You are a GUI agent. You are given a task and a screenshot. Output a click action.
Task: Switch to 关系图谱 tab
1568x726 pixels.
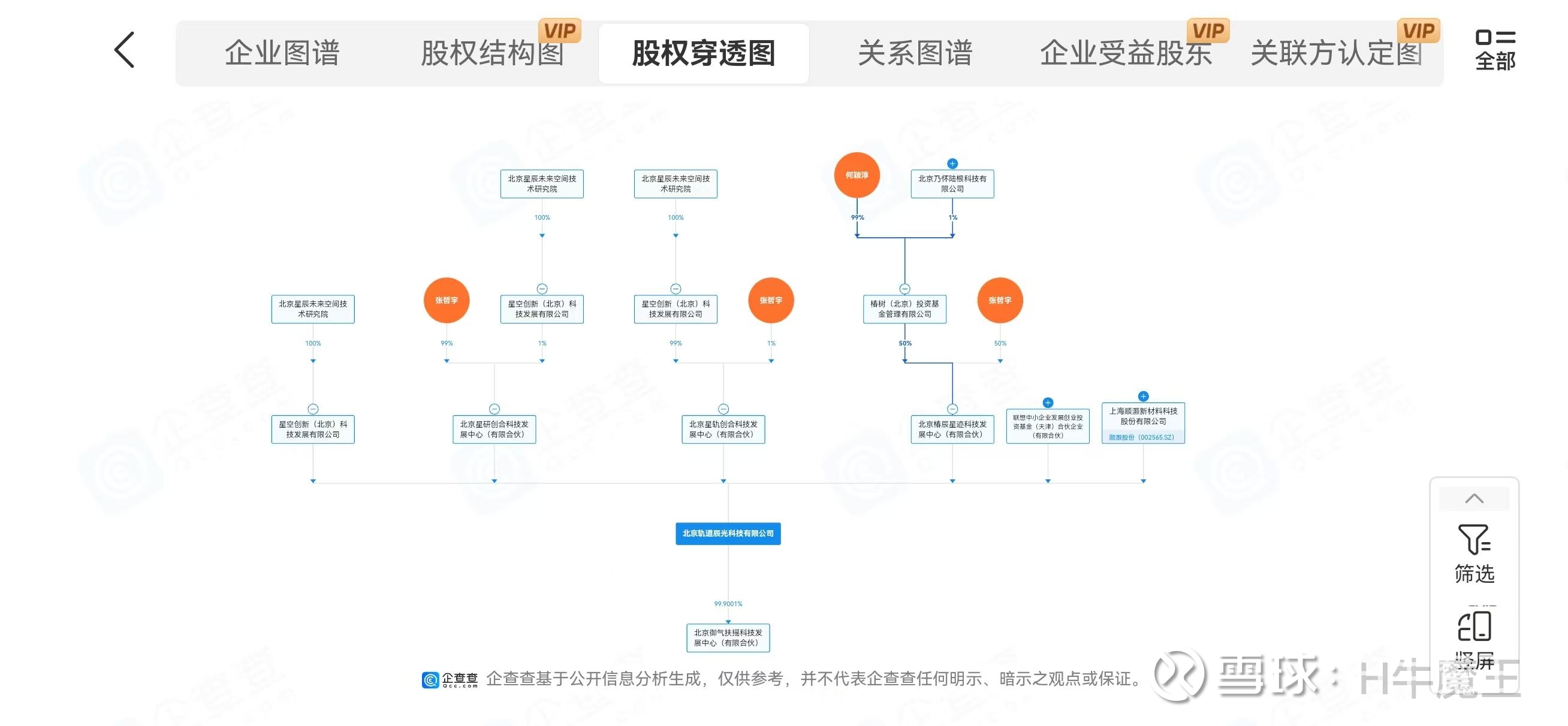(915, 53)
